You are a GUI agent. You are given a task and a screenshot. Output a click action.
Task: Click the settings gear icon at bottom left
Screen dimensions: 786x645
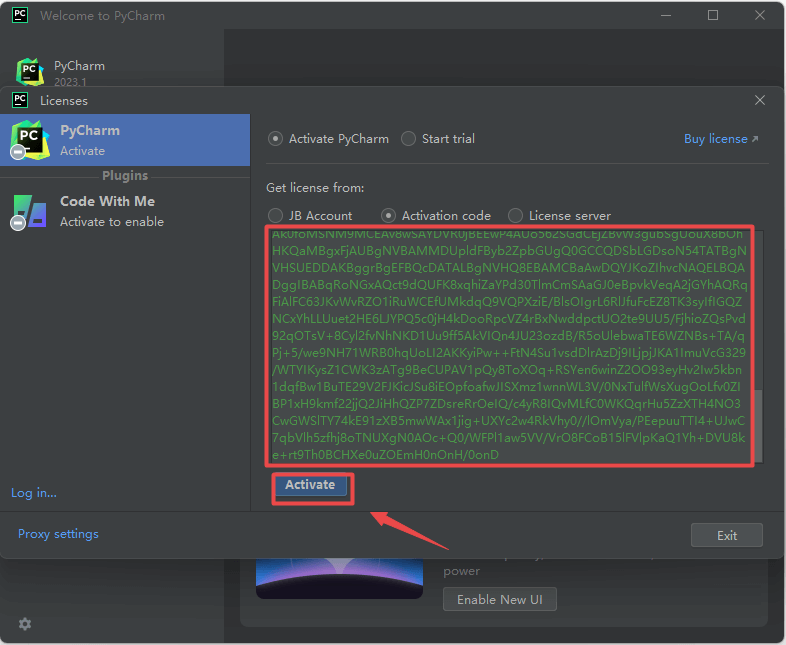[25, 624]
